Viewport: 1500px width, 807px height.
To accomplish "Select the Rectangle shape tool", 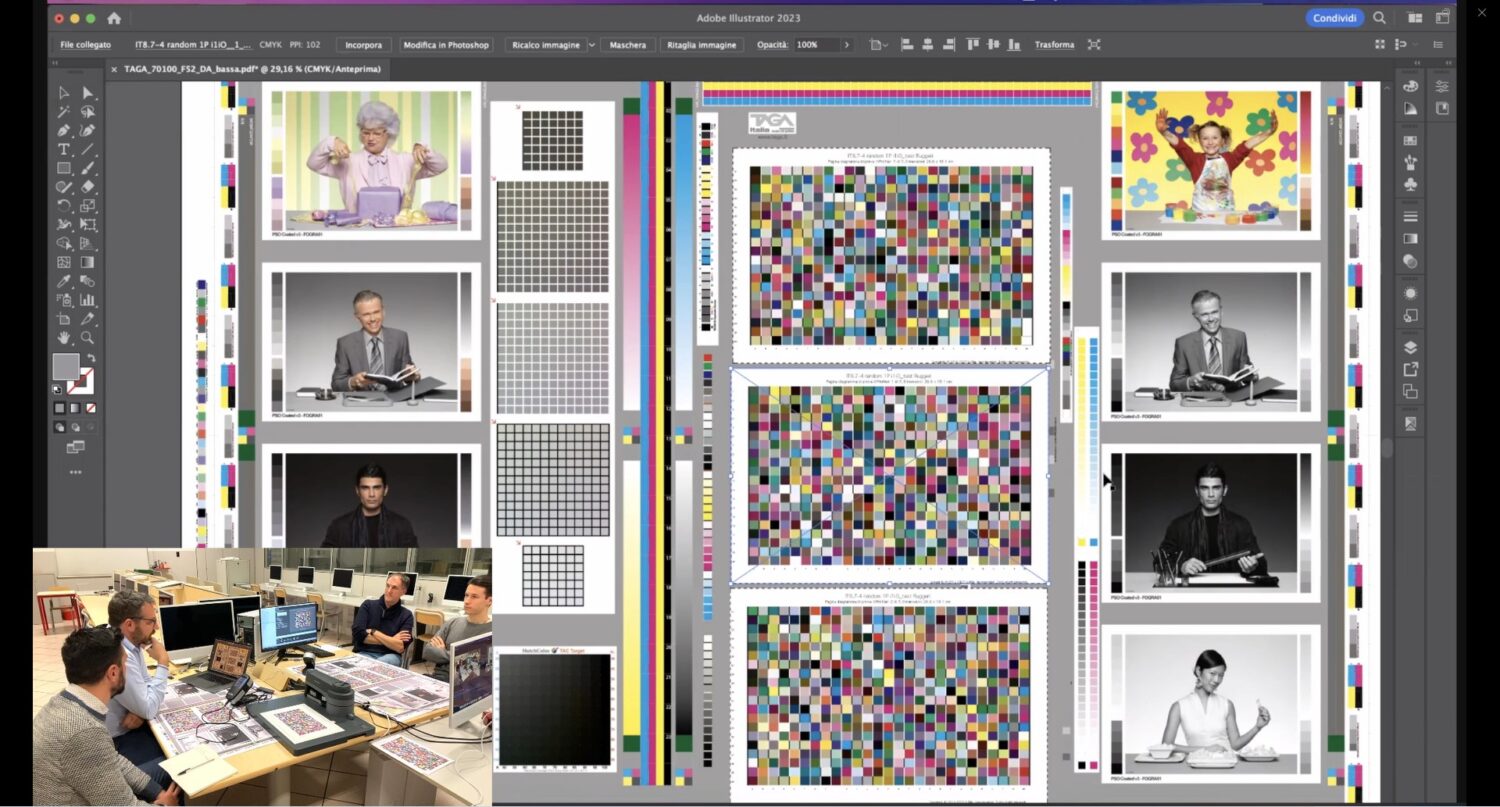I will (64, 168).
